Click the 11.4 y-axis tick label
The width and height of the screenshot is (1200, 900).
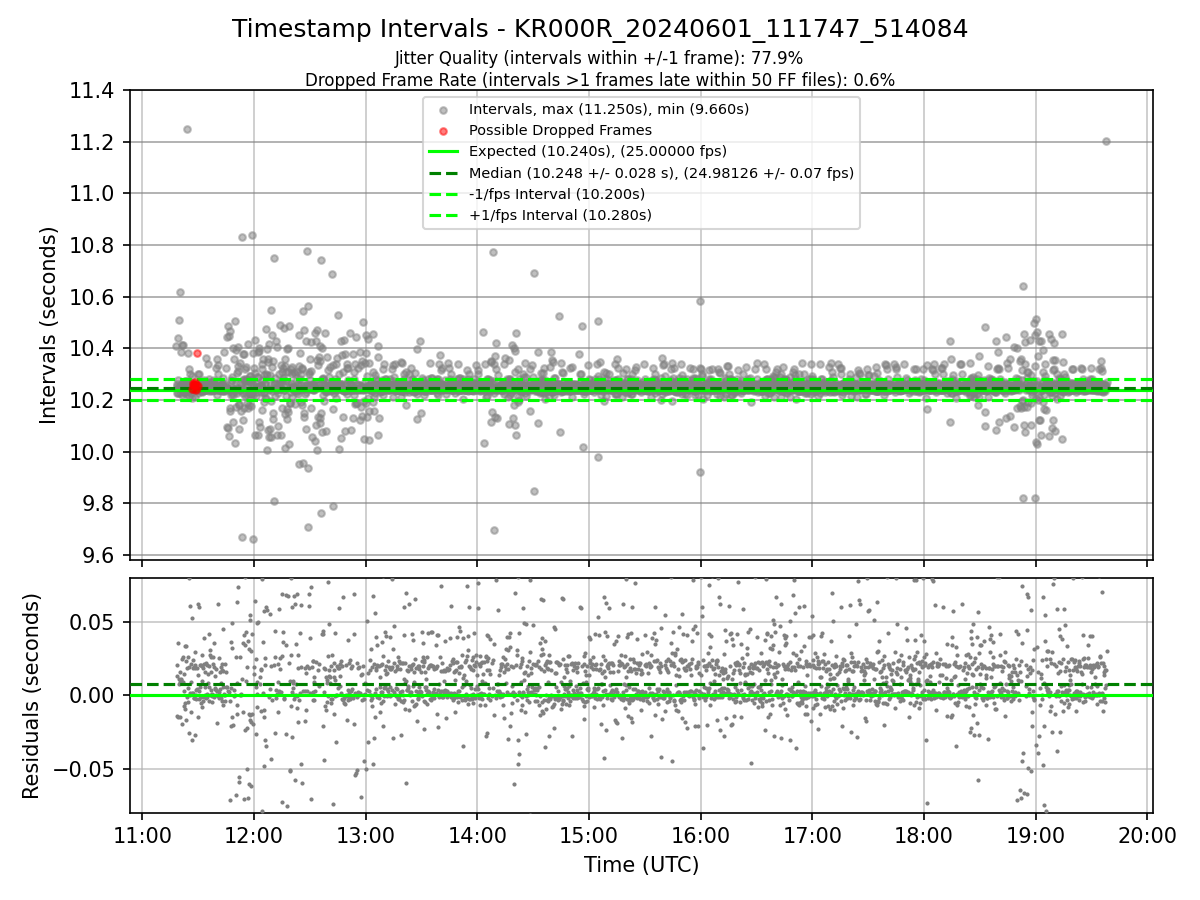coord(94,91)
